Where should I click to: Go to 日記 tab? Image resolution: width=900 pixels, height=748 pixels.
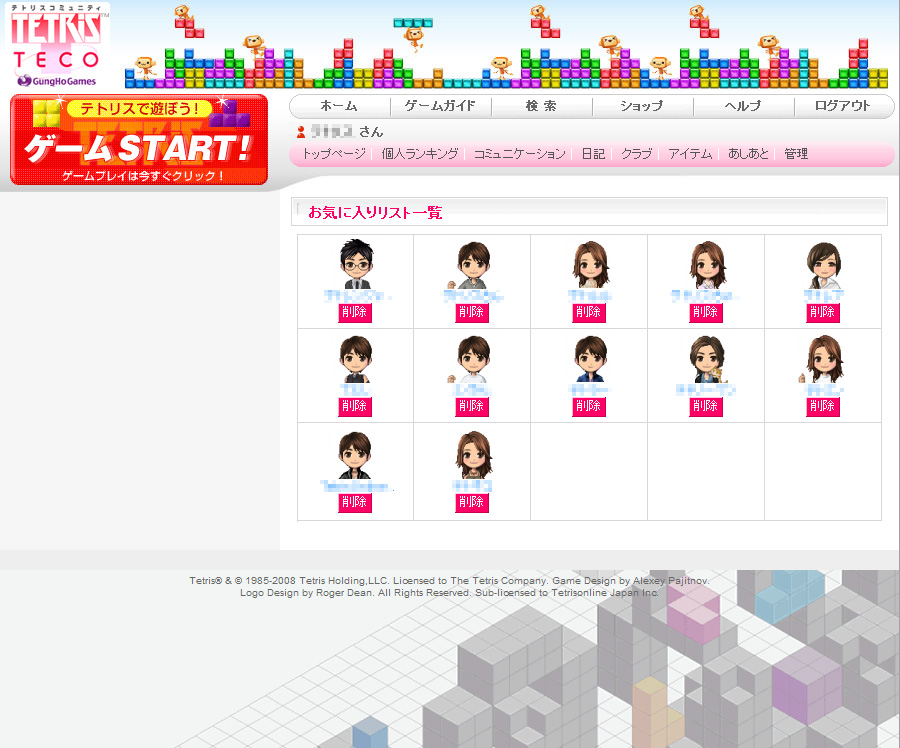593,154
